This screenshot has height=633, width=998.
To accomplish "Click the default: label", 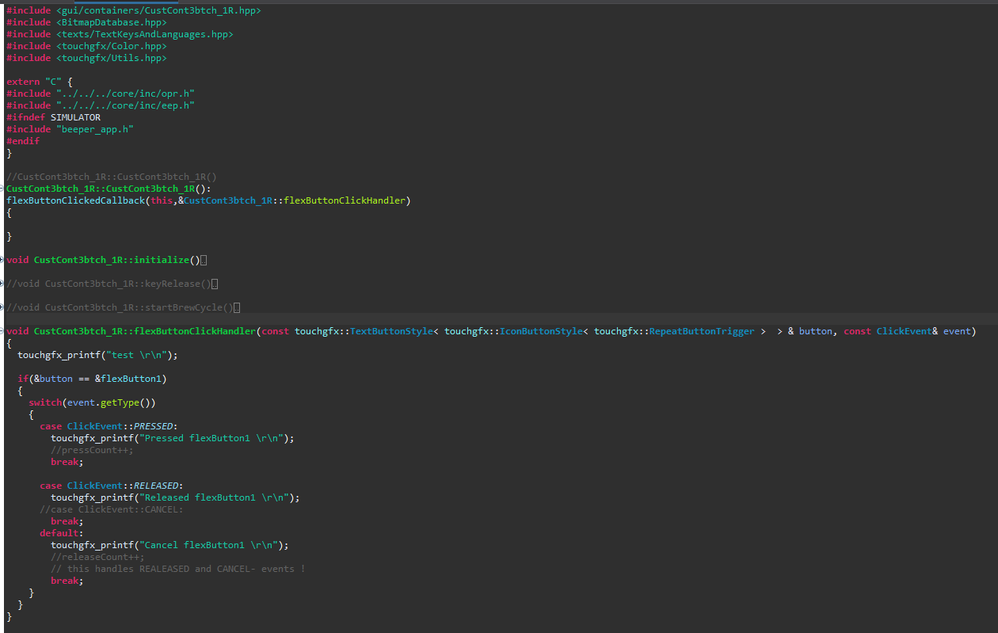I will pos(62,533).
